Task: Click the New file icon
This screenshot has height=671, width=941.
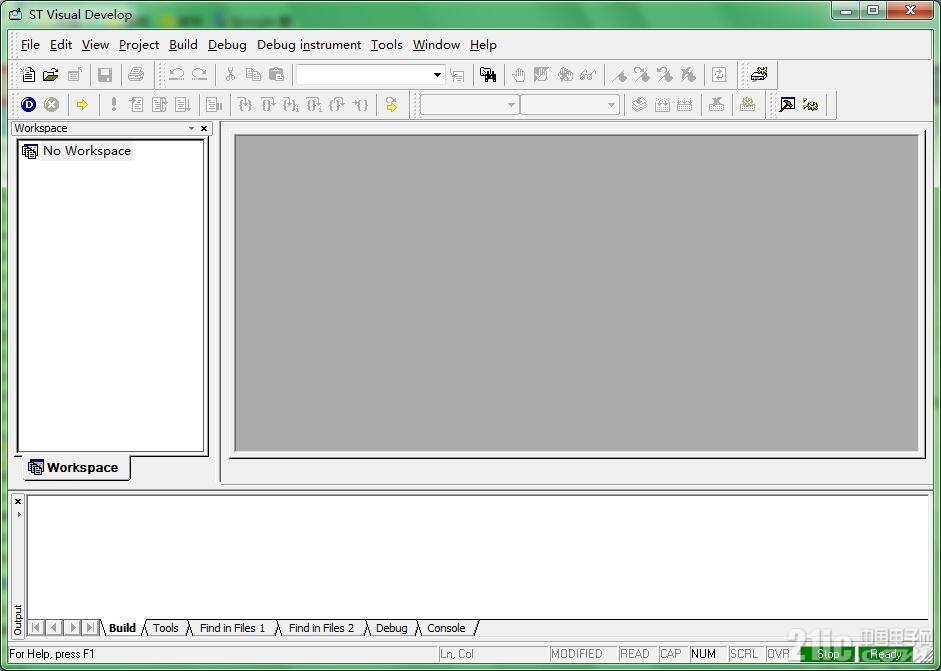Action: (28, 74)
